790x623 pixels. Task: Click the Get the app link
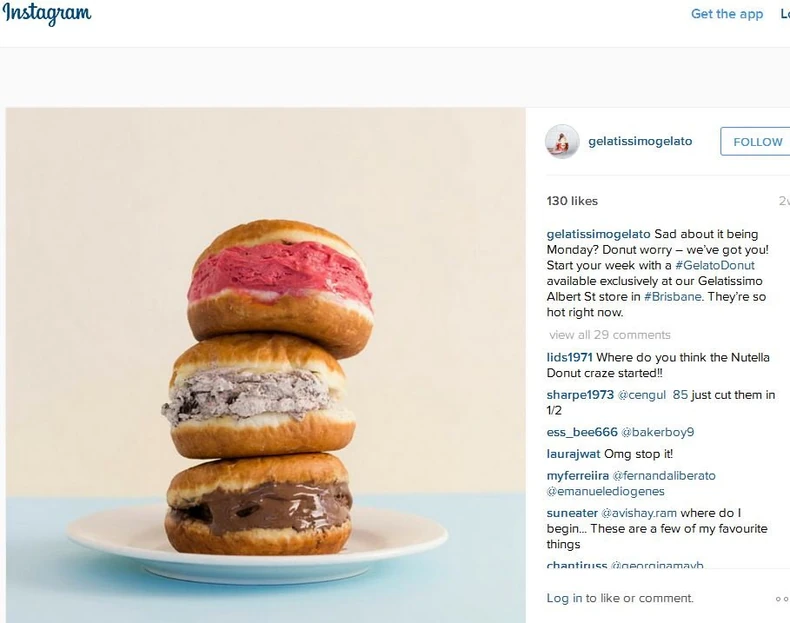(727, 14)
